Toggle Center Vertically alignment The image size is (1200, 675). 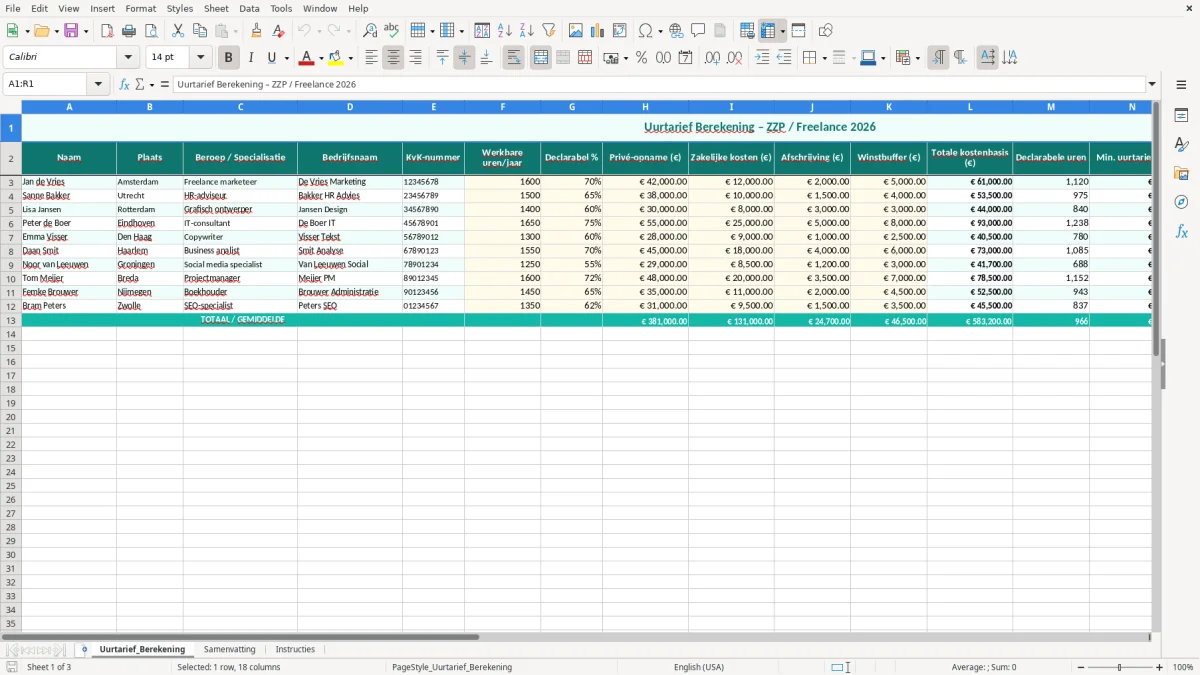coord(464,58)
